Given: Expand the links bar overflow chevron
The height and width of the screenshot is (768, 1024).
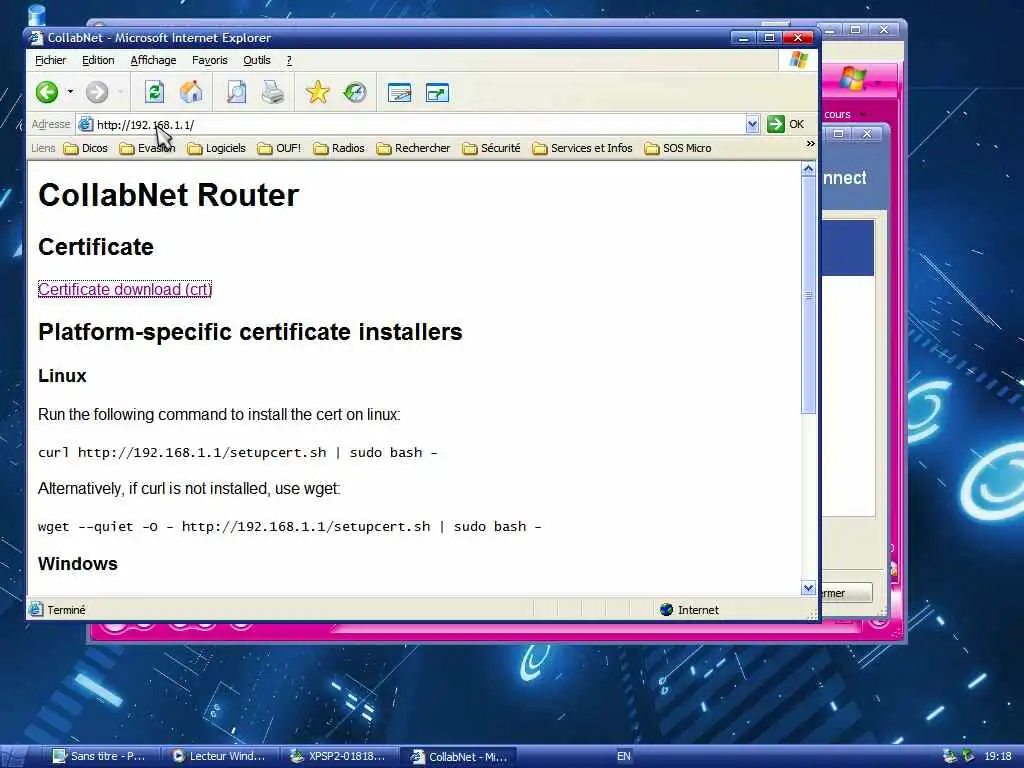Looking at the screenshot, I should point(810,143).
